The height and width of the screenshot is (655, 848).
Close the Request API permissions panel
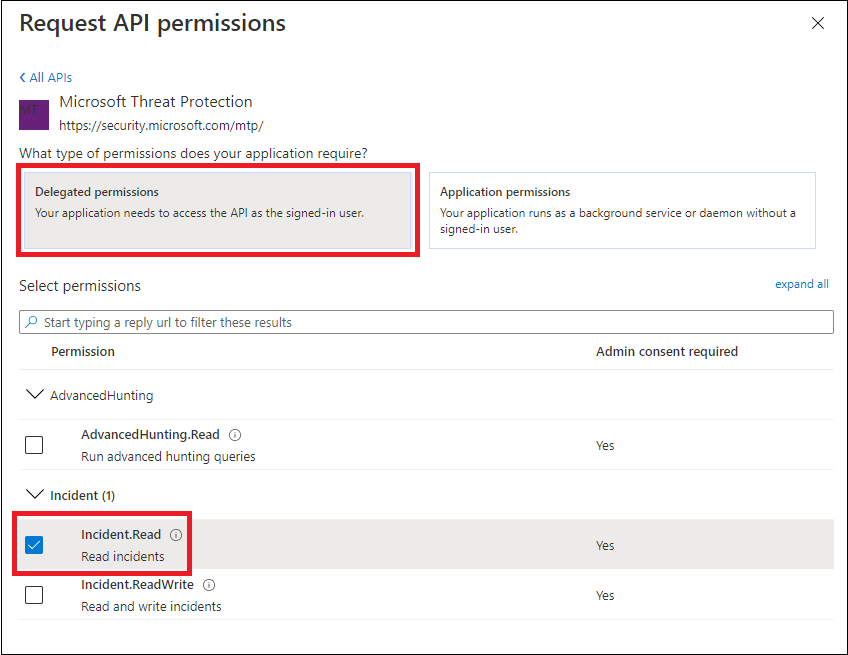tap(818, 23)
